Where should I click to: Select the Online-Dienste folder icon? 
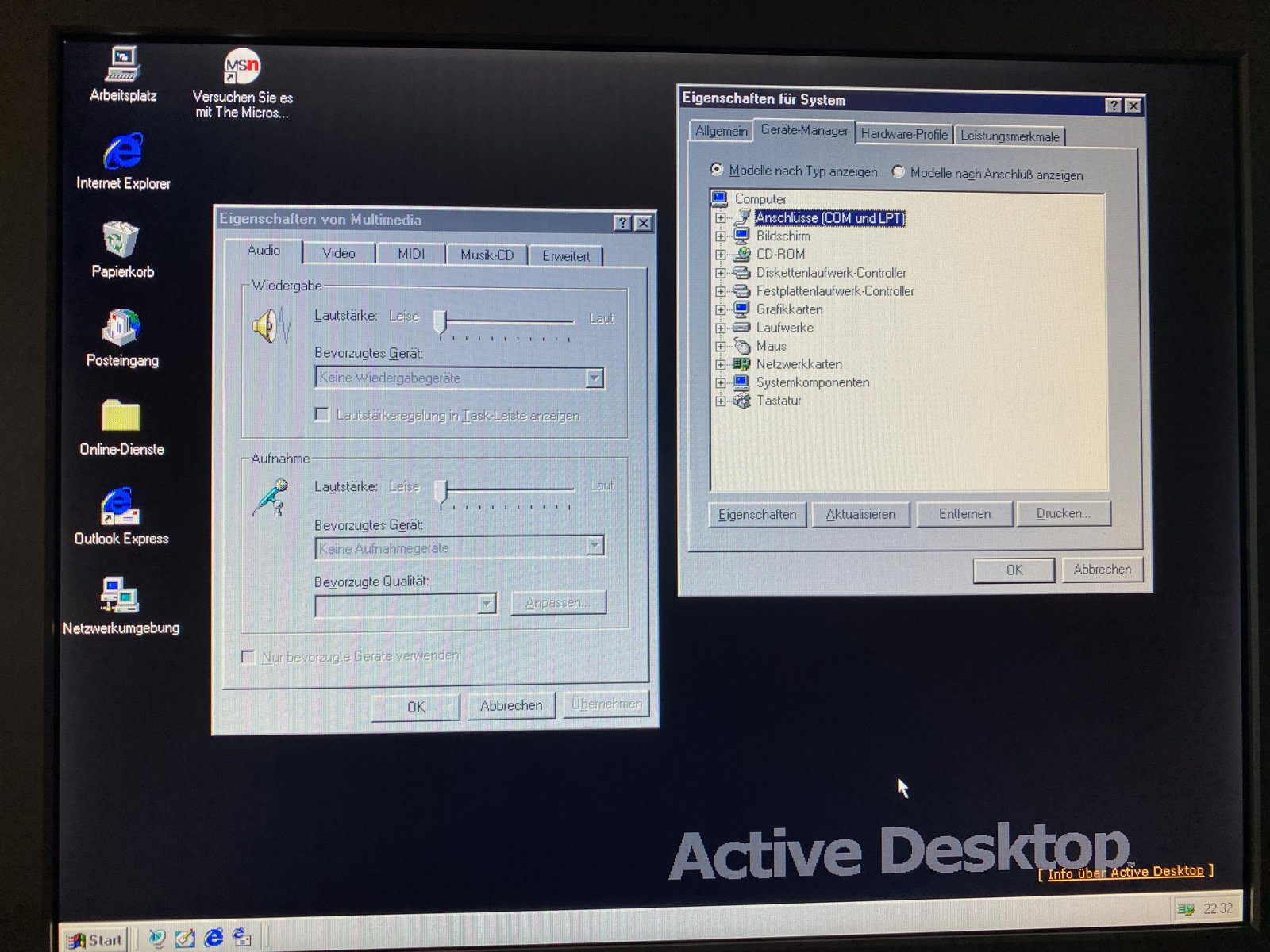[121, 427]
